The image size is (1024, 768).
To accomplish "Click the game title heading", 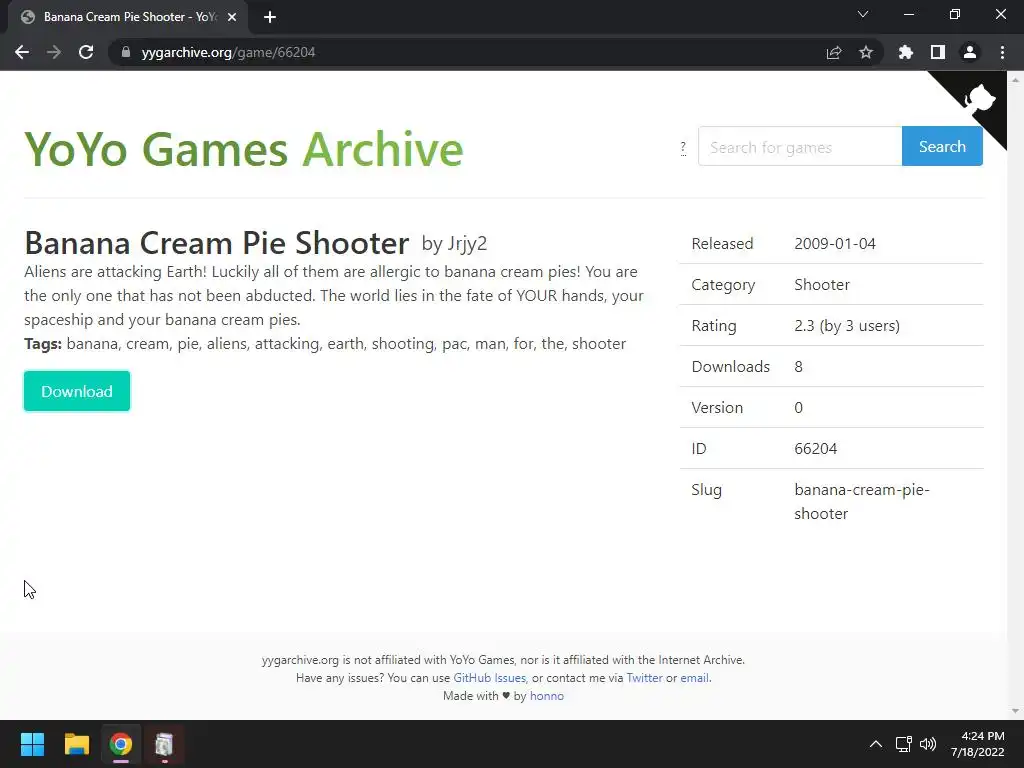I will (217, 243).
